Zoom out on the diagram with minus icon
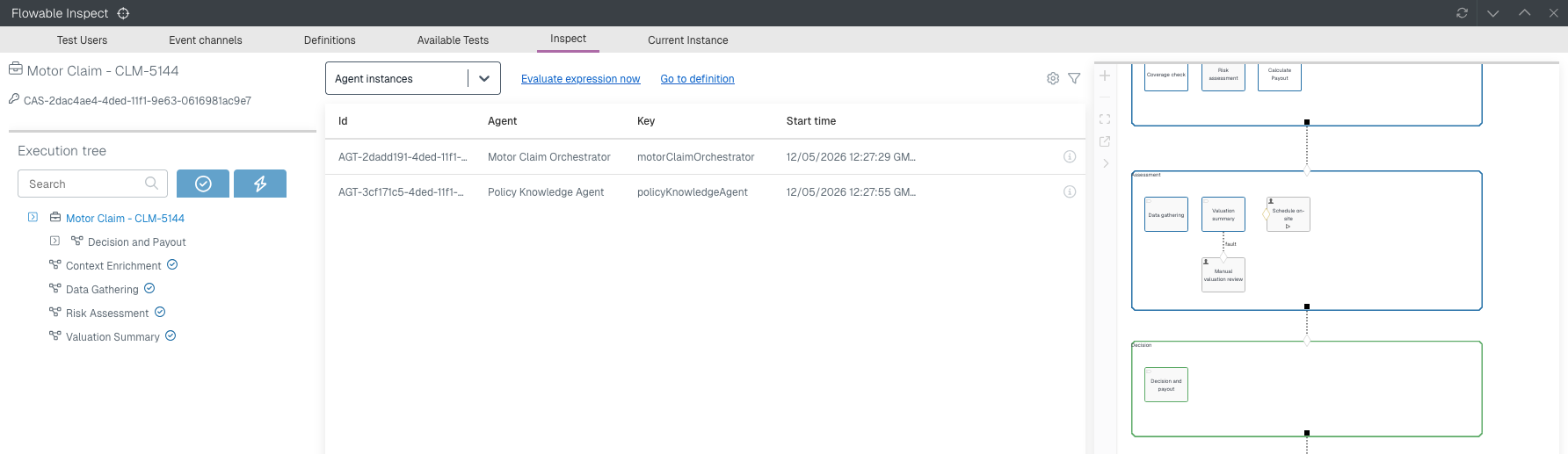Image resolution: width=1568 pixels, height=454 pixels. [1105, 97]
